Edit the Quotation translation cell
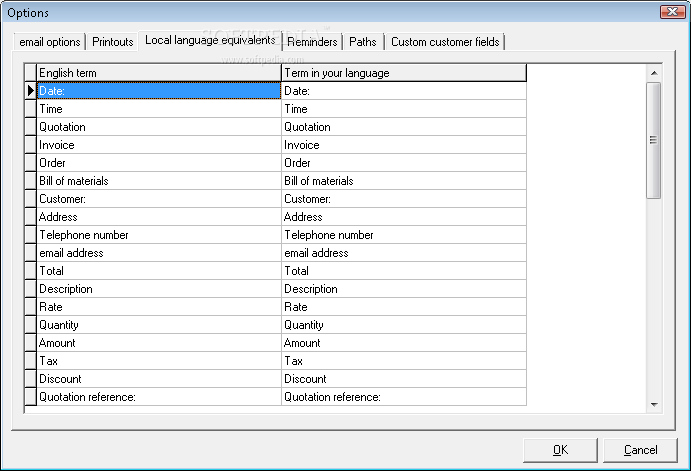The height and width of the screenshot is (471, 691). pyautogui.click(x=404, y=127)
